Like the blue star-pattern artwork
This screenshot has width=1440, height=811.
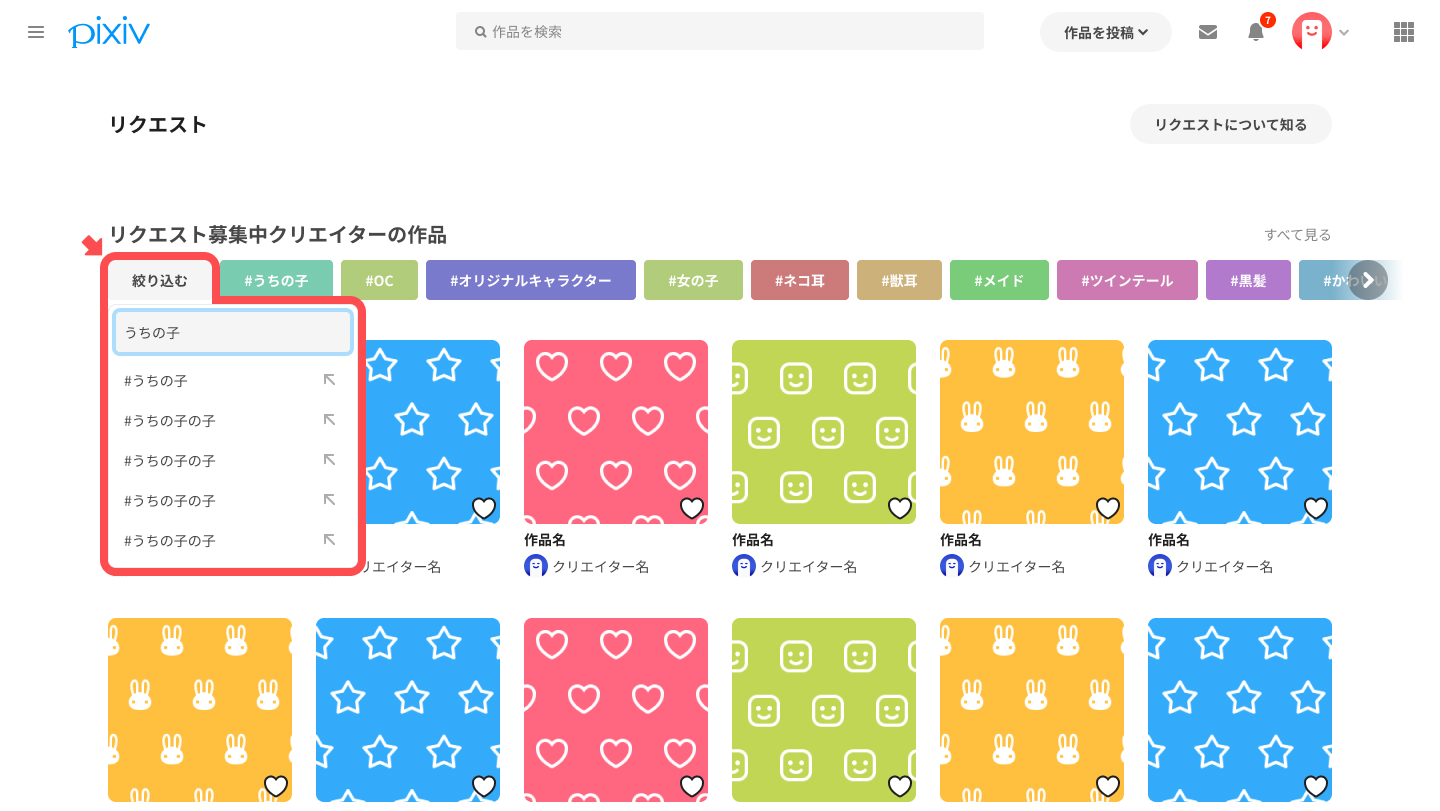[1315, 508]
